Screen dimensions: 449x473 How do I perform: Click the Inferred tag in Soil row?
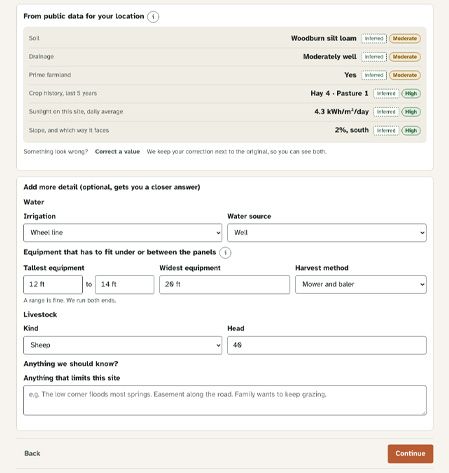374,39
